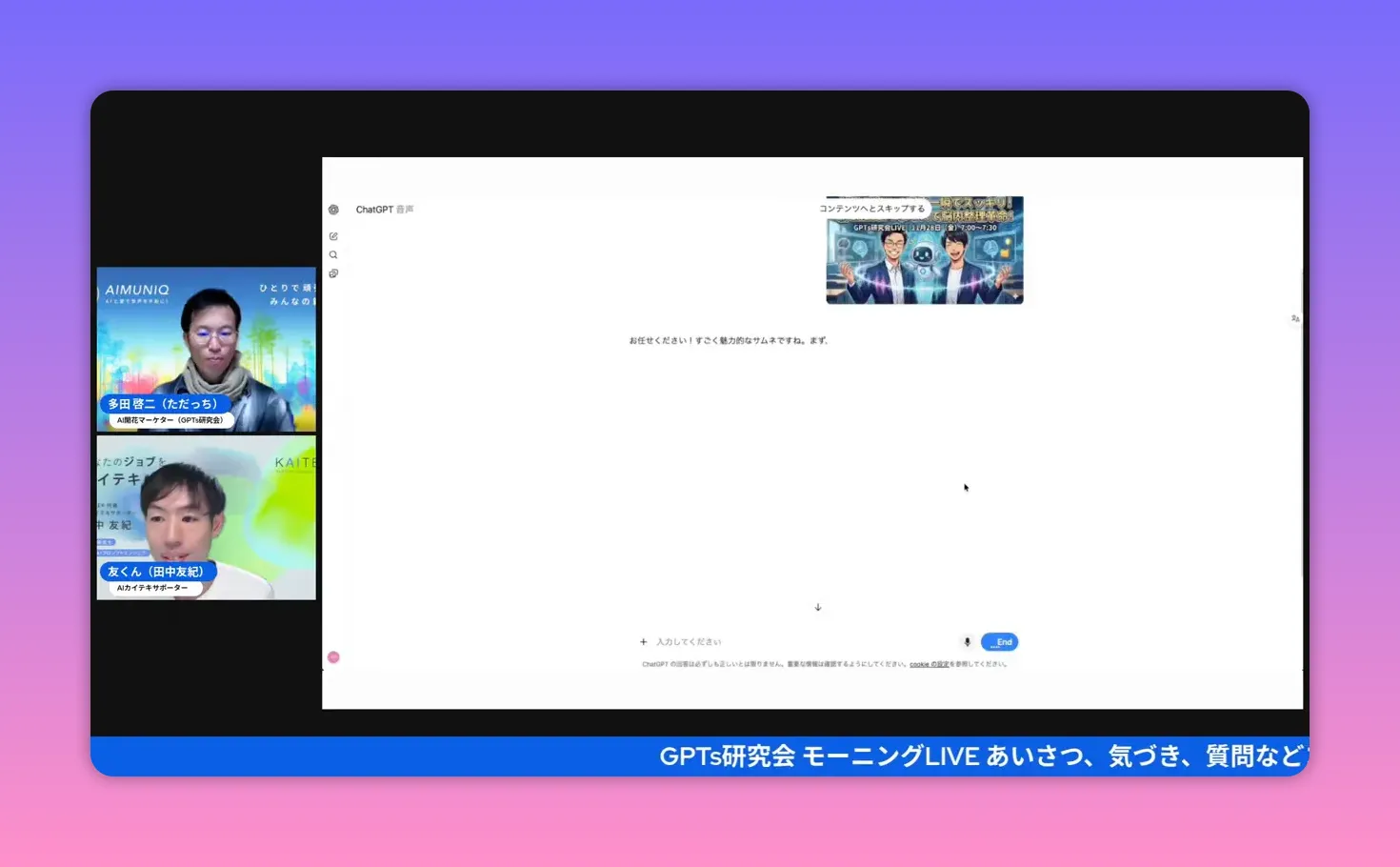Viewport: 1400px width, 867px height.
Task: Open the cookie の設定 link
Action: [x=930, y=664]
